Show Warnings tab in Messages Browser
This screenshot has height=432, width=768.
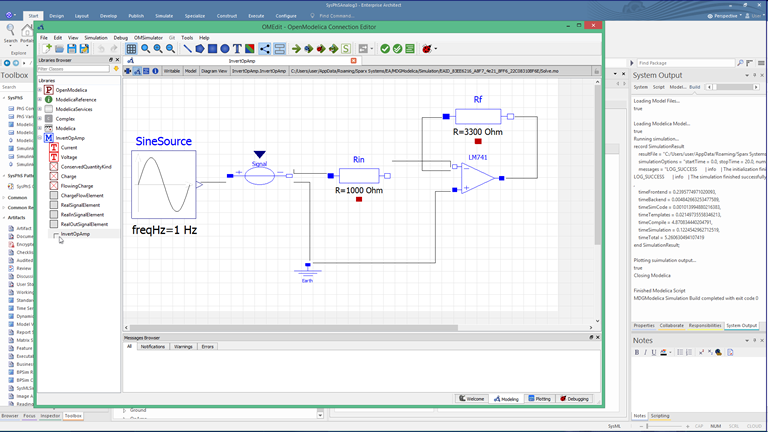pos(183,346)
